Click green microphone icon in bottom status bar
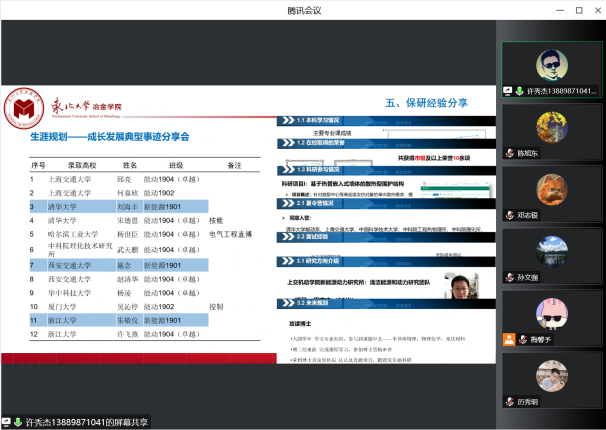 (18, 422)
